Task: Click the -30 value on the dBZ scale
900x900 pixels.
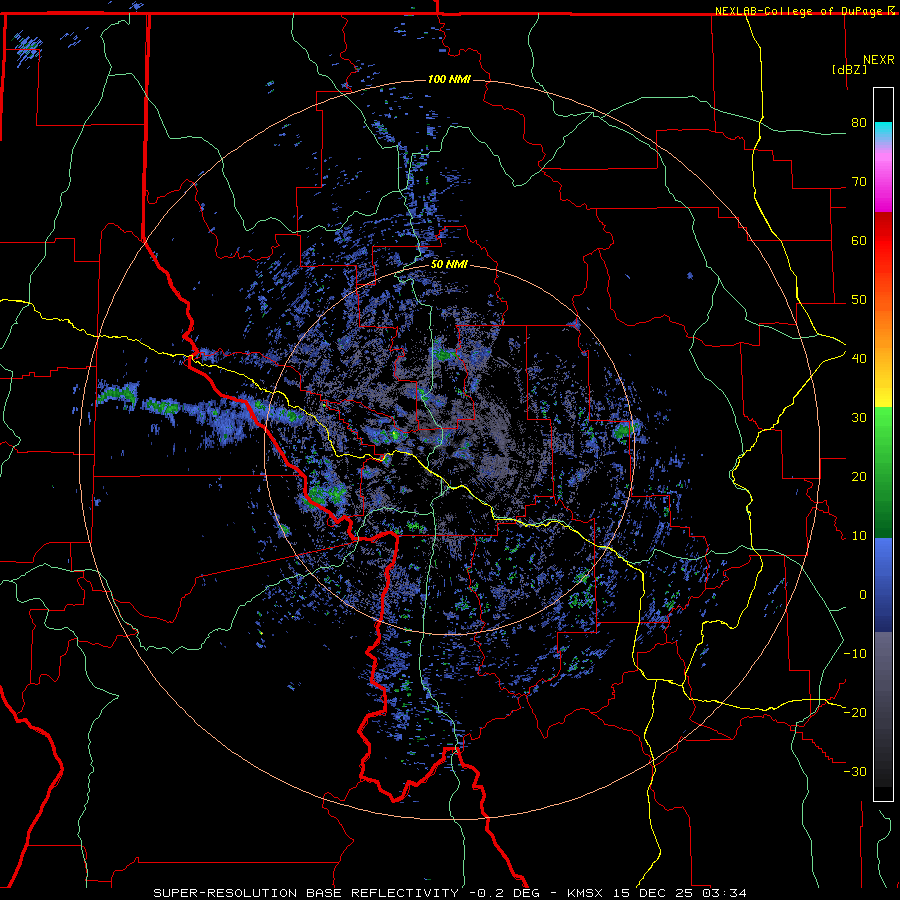Action: click(855, 771)
